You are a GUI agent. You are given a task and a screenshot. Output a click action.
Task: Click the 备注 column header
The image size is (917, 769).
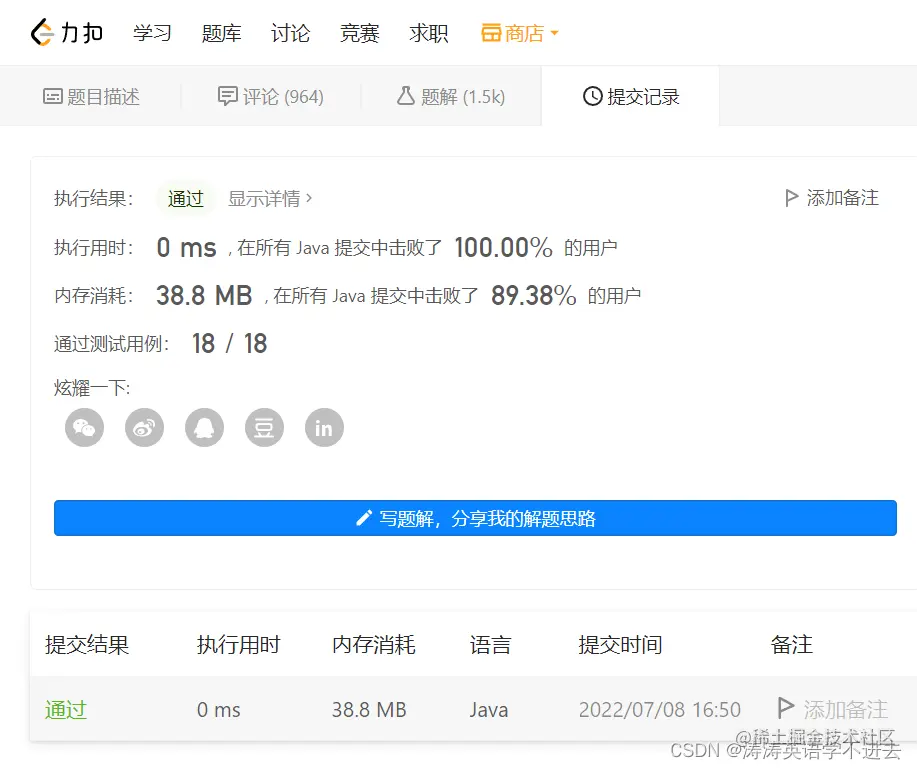coord(792,645)
